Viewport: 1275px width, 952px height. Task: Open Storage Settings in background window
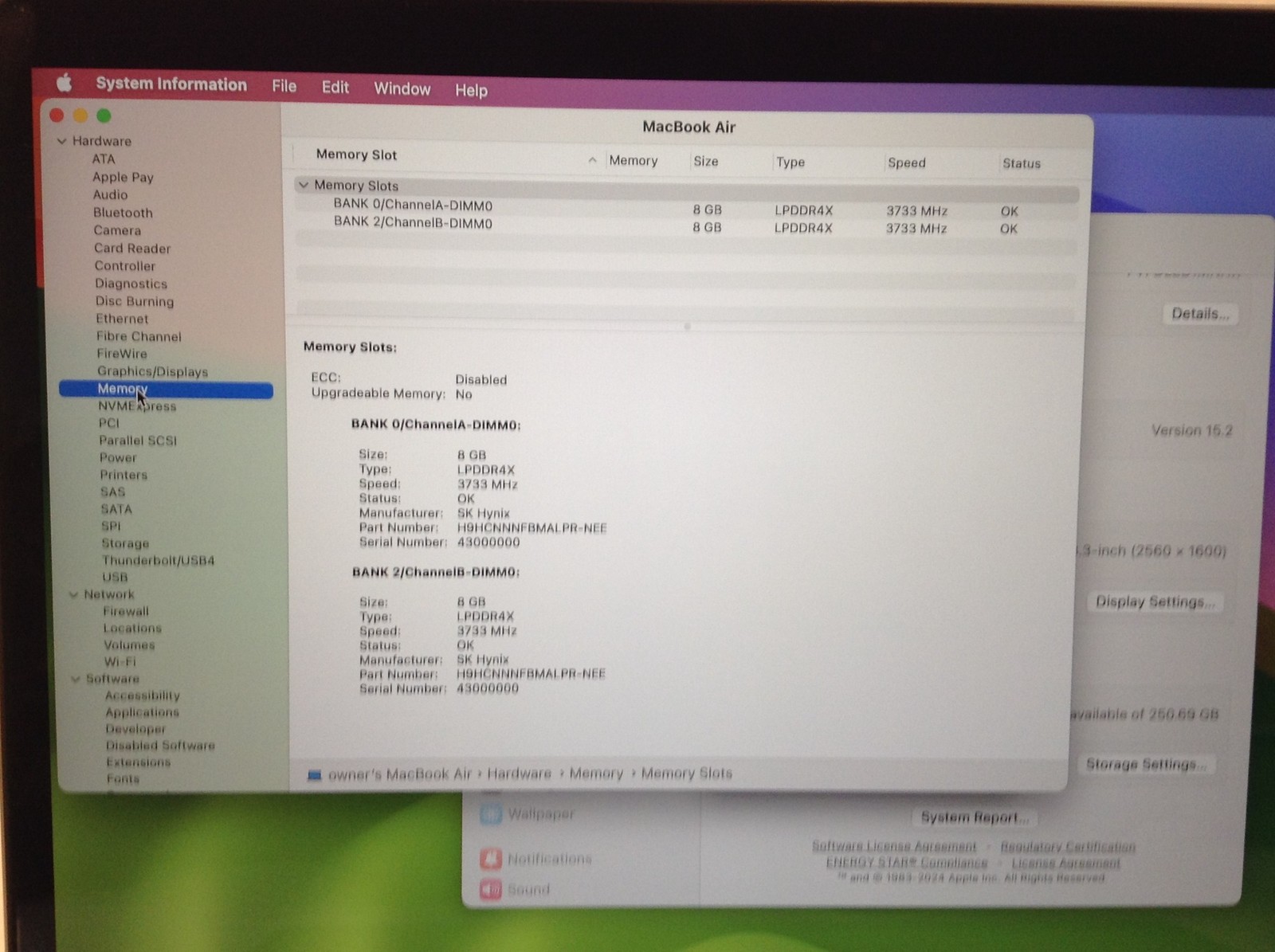1147,765
